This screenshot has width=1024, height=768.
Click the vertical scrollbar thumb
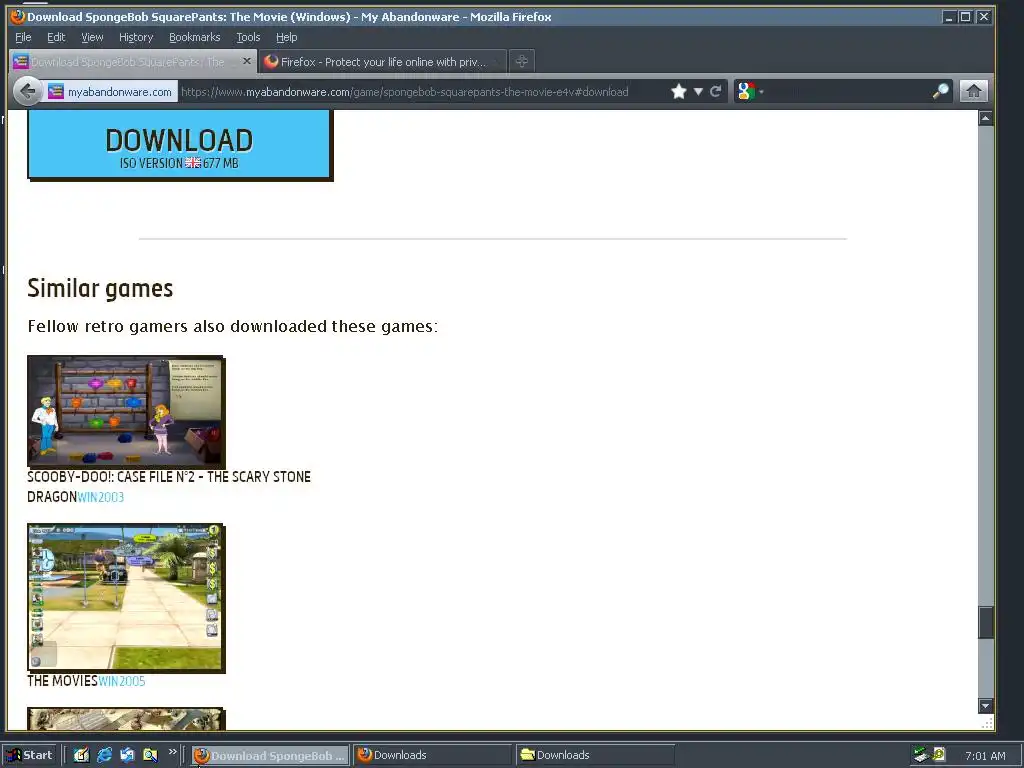pyautogui.click(x=985, y=622)
